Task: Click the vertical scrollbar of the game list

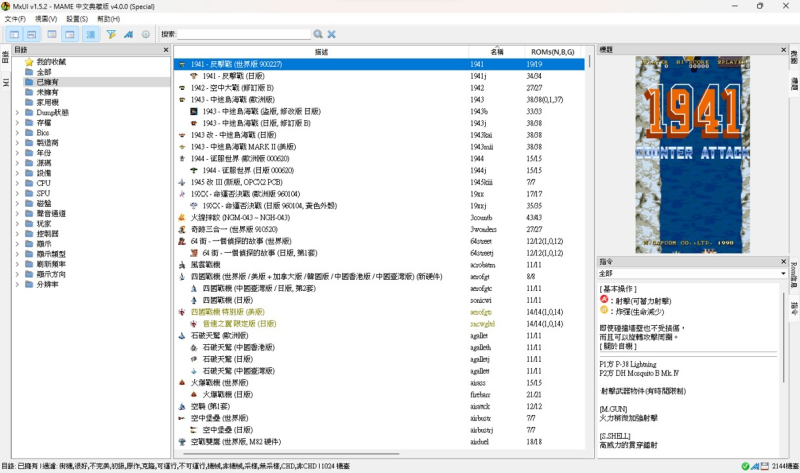Action: click(589, 61)
